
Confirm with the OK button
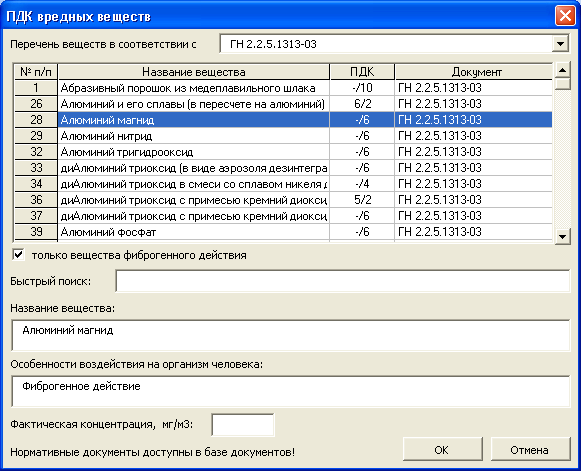click(442, 450)
